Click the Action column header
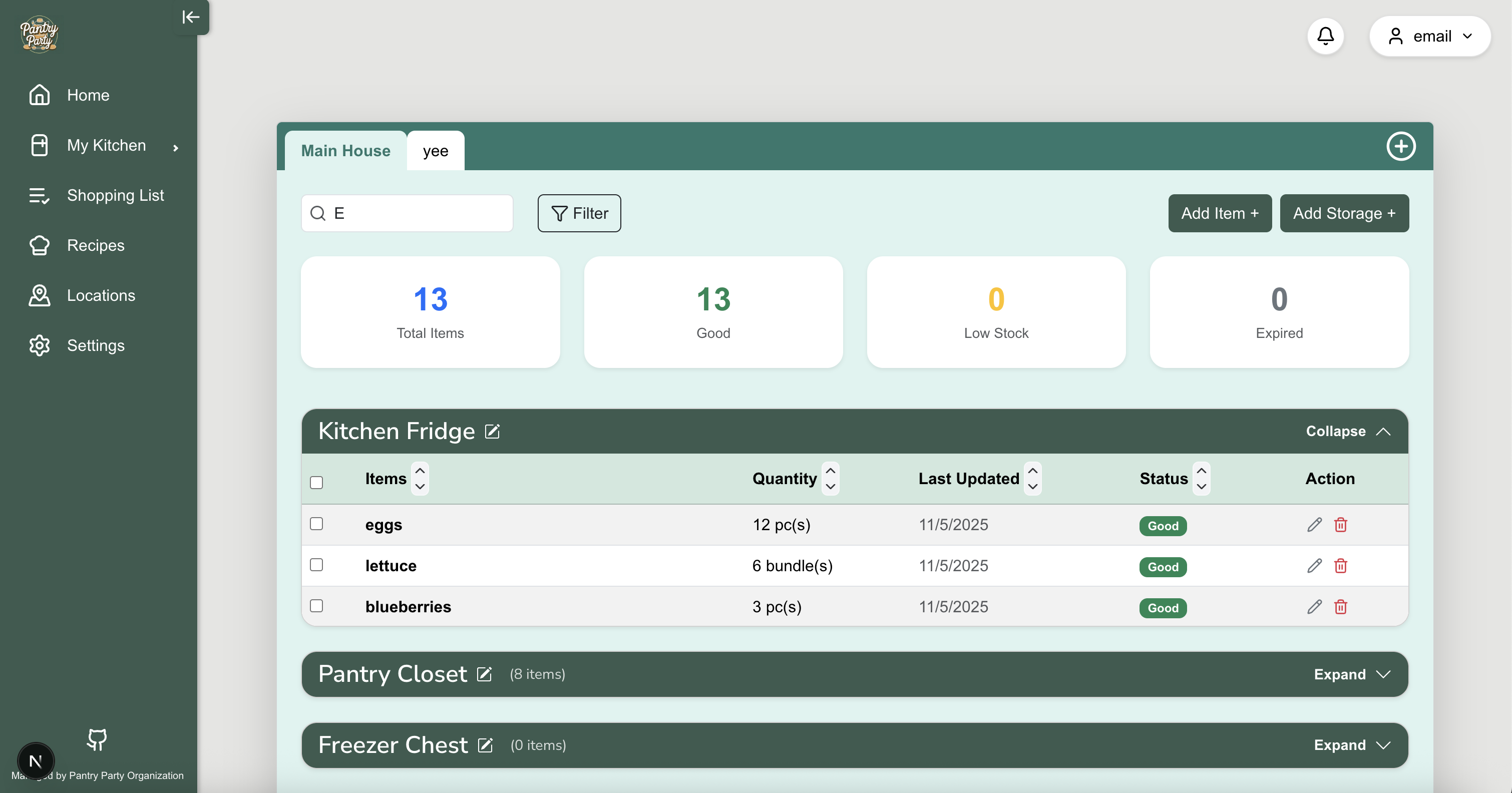1512x793 pixels. [x=1330, y=479]
